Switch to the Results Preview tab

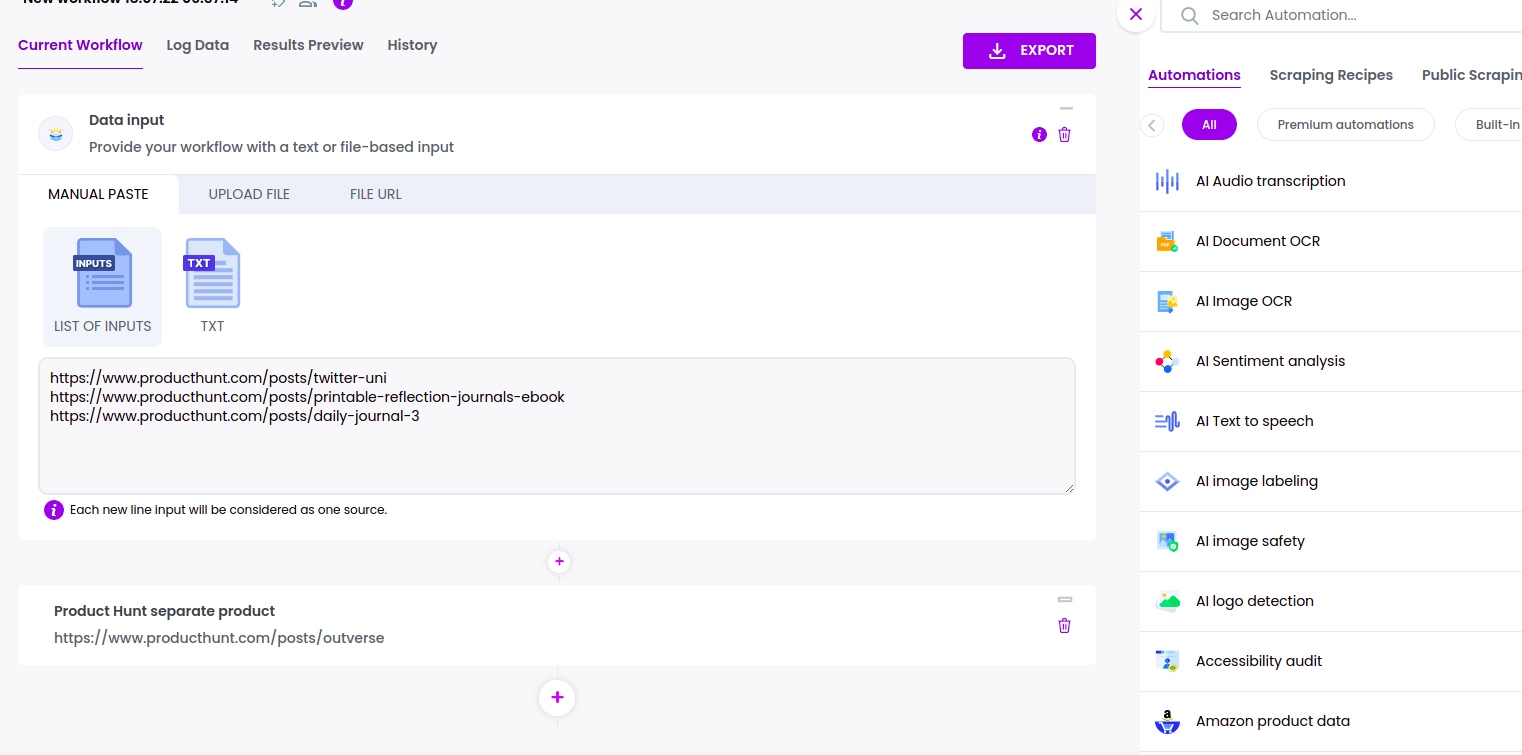[308, 45]
